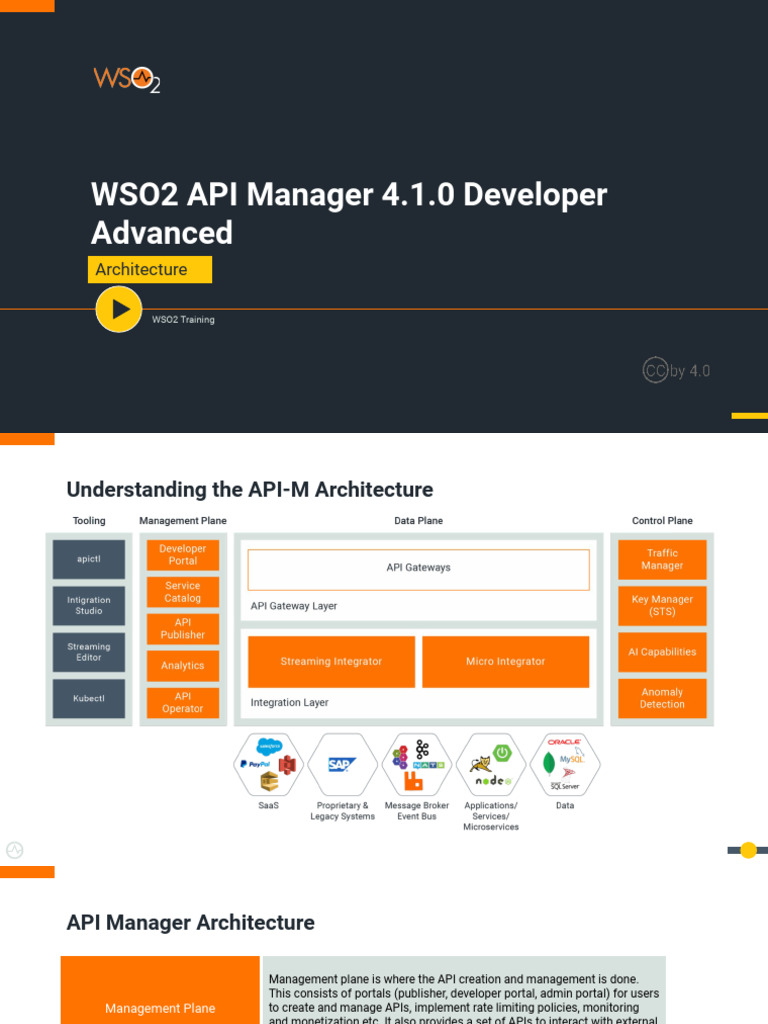This screenshot has height=1024, width=768.
Task: Click the Key Manager (STS) box
Action: (x=662, y=605)
